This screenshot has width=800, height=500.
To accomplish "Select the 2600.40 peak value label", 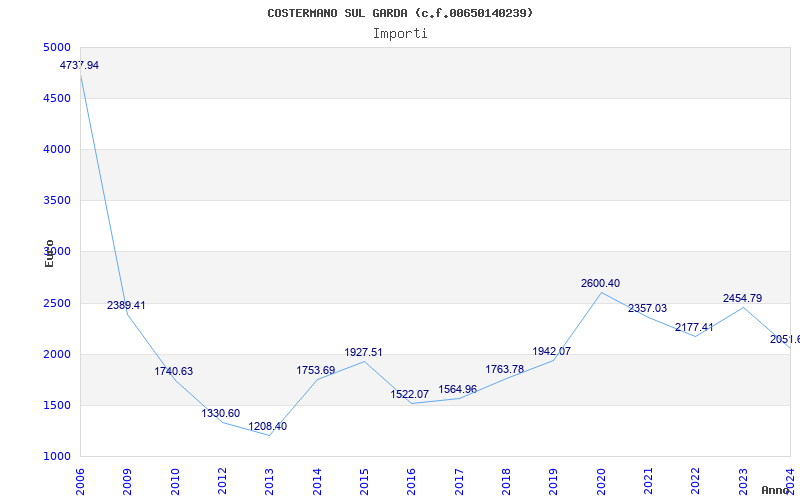I will (x=601, y=283).
